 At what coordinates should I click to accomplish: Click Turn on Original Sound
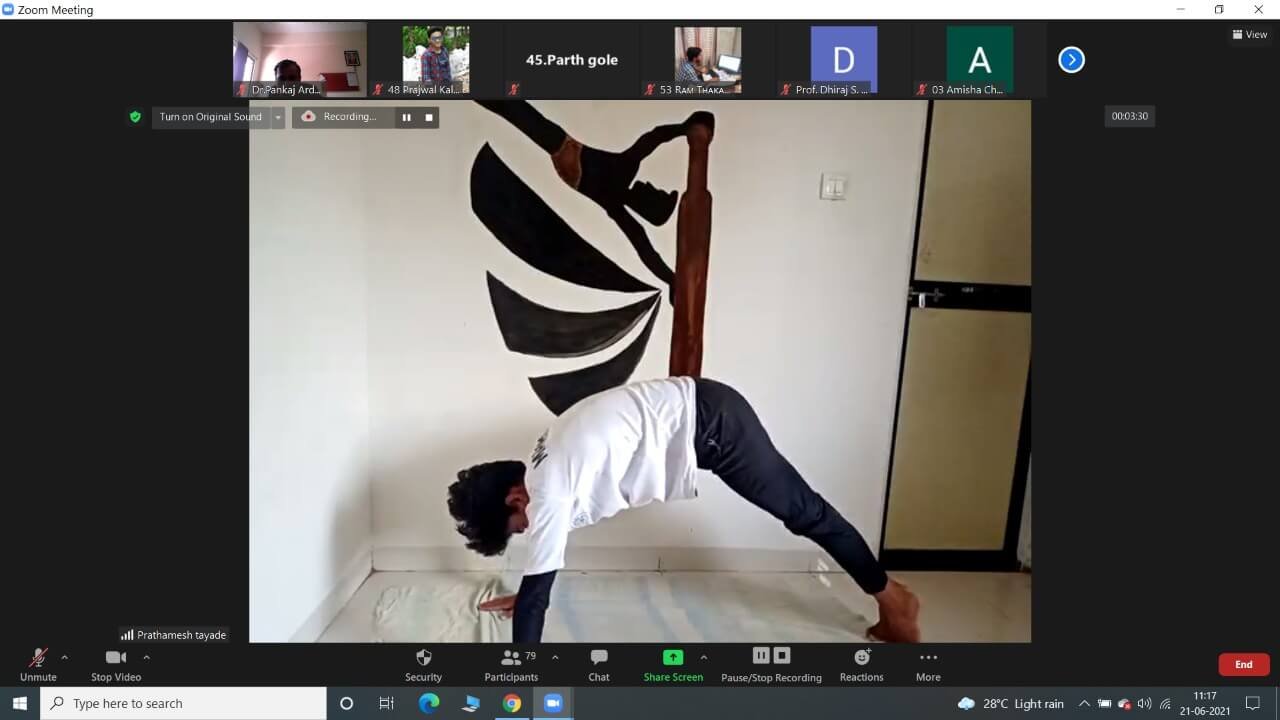(x=210, y=117)
